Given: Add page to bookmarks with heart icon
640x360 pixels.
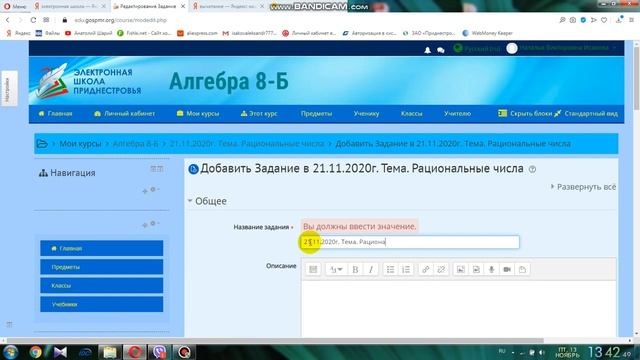Looking at the screenshot, I should [x=604, y=20].
